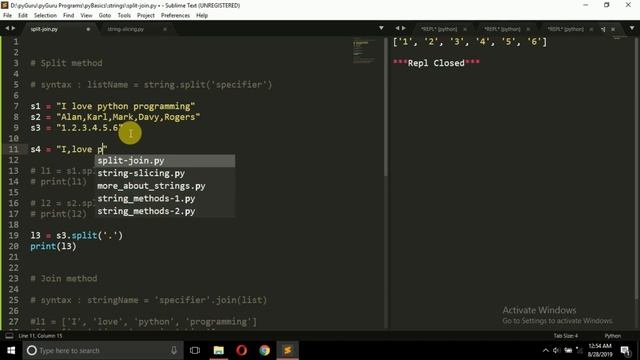Choose string-slicing.py from autocomplete list
The image size is (640, 360).
pos(165,173)
